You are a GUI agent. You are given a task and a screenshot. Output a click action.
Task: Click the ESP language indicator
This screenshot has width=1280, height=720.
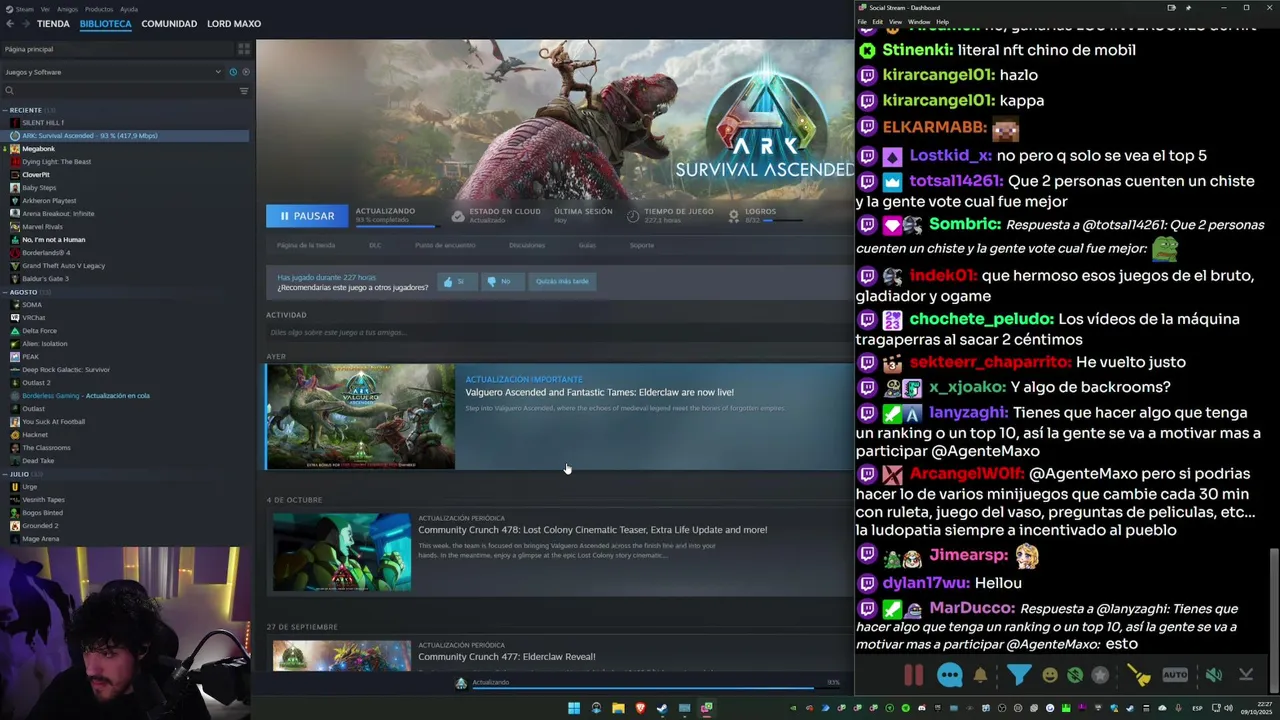click(x=1197, y=708)
